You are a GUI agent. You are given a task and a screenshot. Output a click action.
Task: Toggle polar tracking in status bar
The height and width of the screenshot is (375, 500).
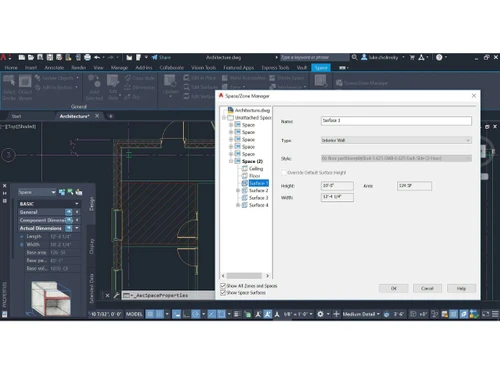coord(196,314)
